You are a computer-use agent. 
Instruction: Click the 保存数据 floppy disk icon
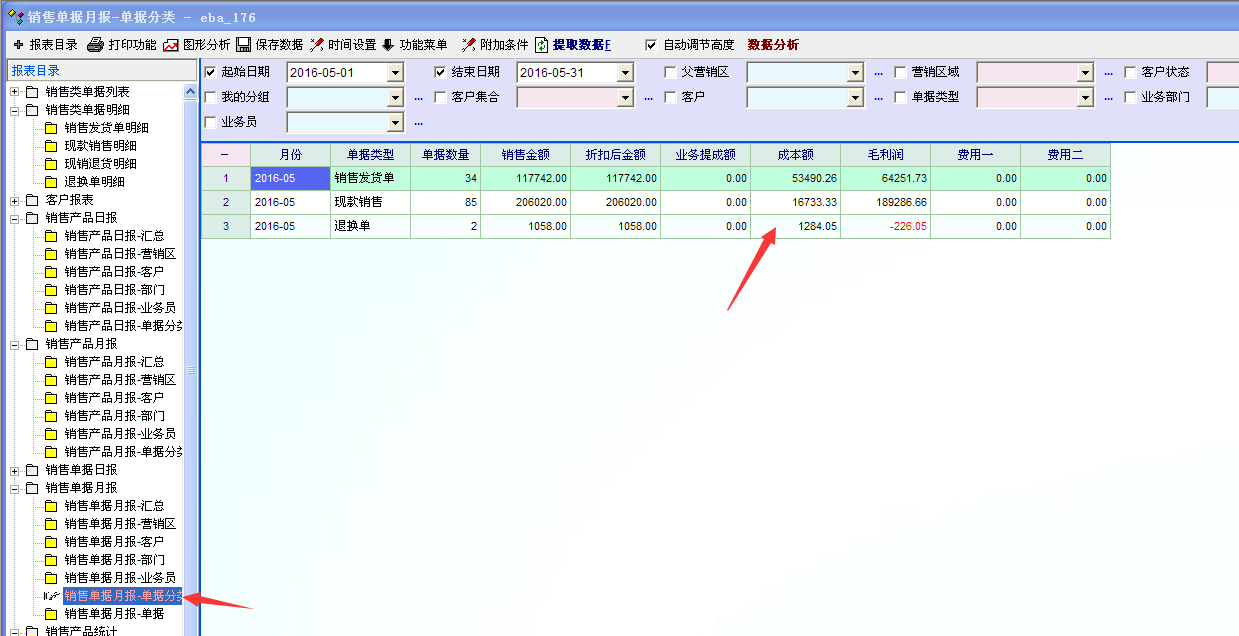244,45
